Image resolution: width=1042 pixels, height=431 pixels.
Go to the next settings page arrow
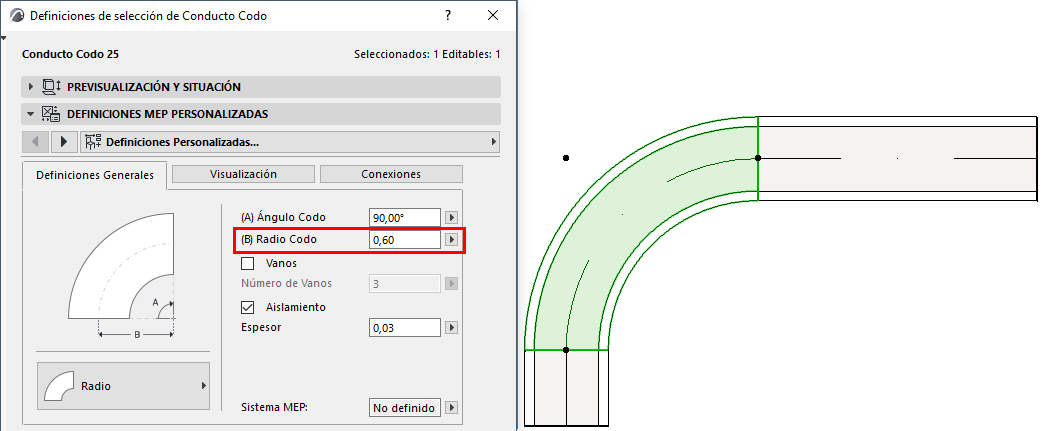coord(64,141)
